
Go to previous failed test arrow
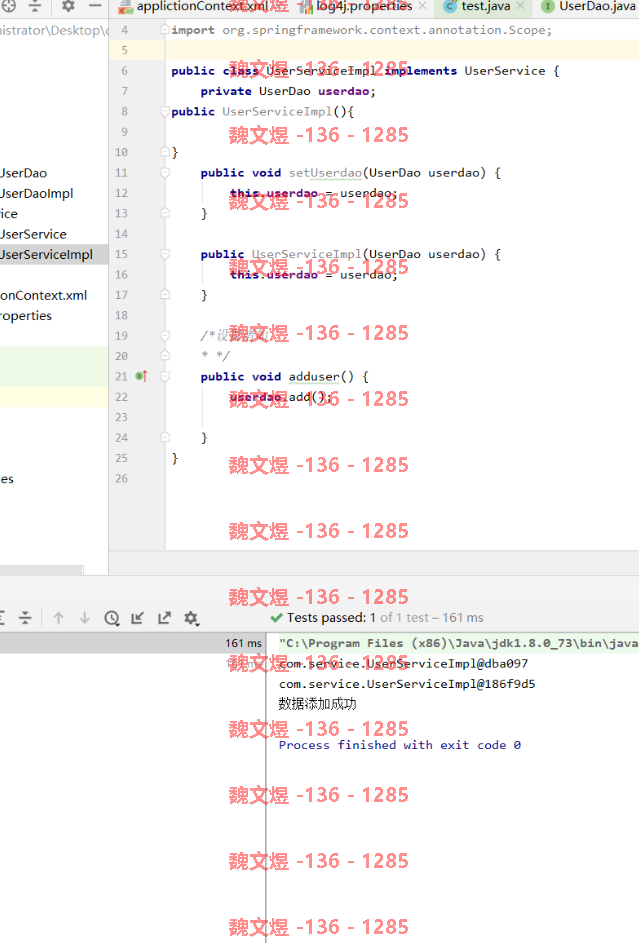[58, 618]
